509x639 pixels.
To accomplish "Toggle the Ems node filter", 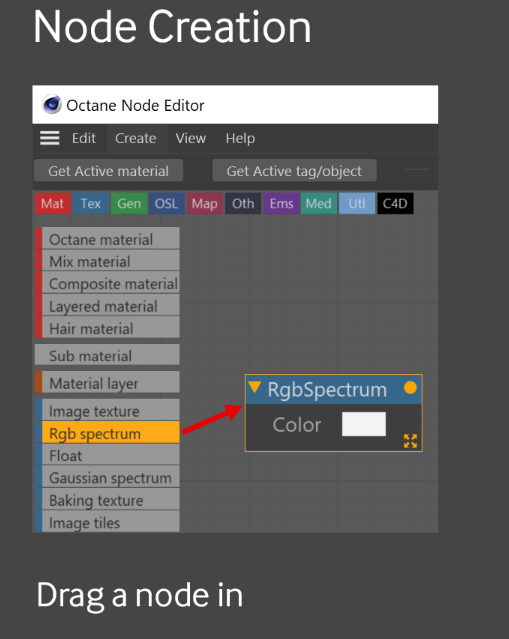I will tap(281, 203).
